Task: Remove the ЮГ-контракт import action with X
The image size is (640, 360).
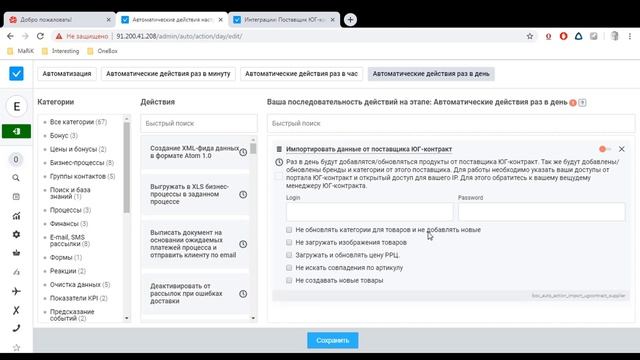Action: tap(621, 149)
